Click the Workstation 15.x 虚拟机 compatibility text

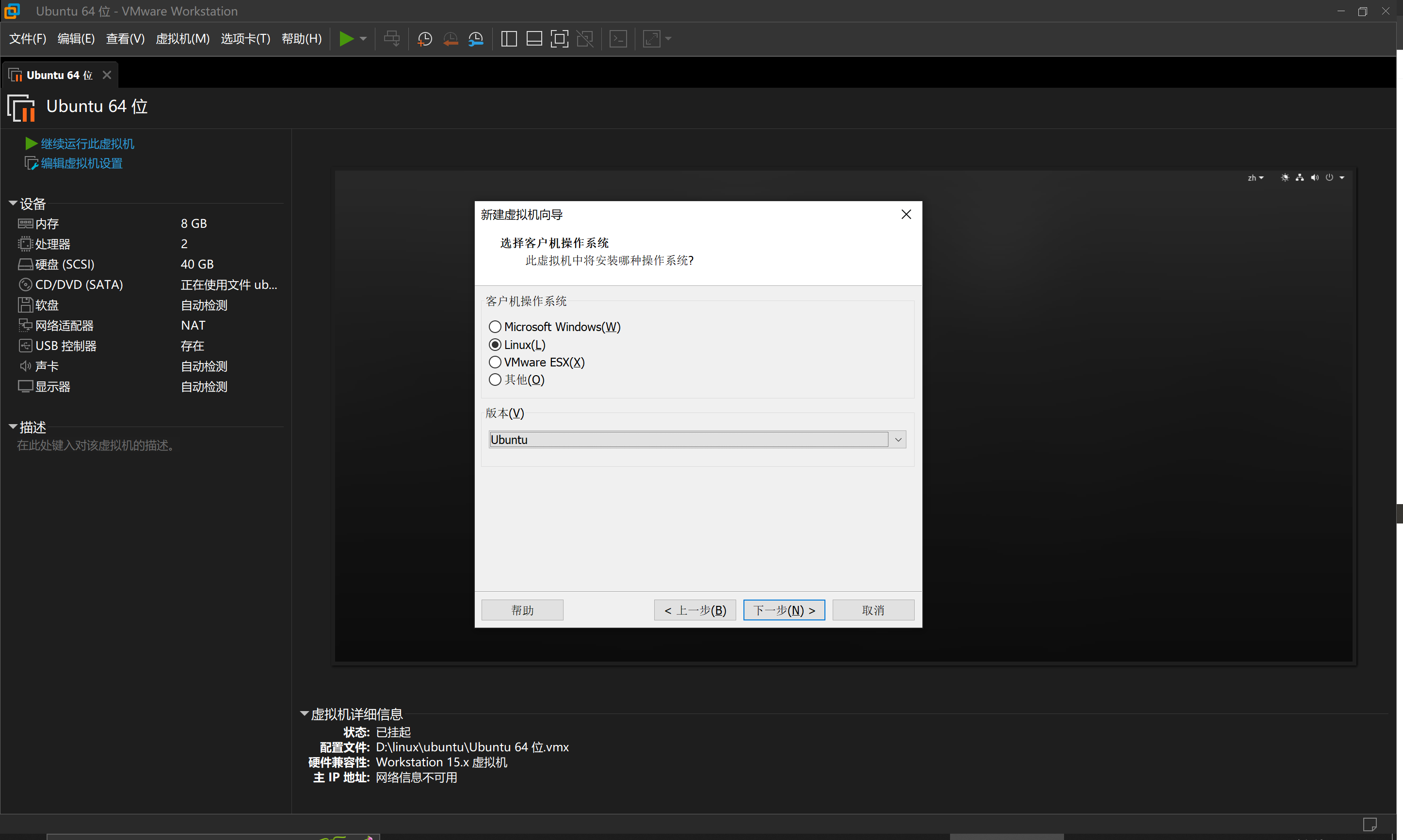(442, 762)
